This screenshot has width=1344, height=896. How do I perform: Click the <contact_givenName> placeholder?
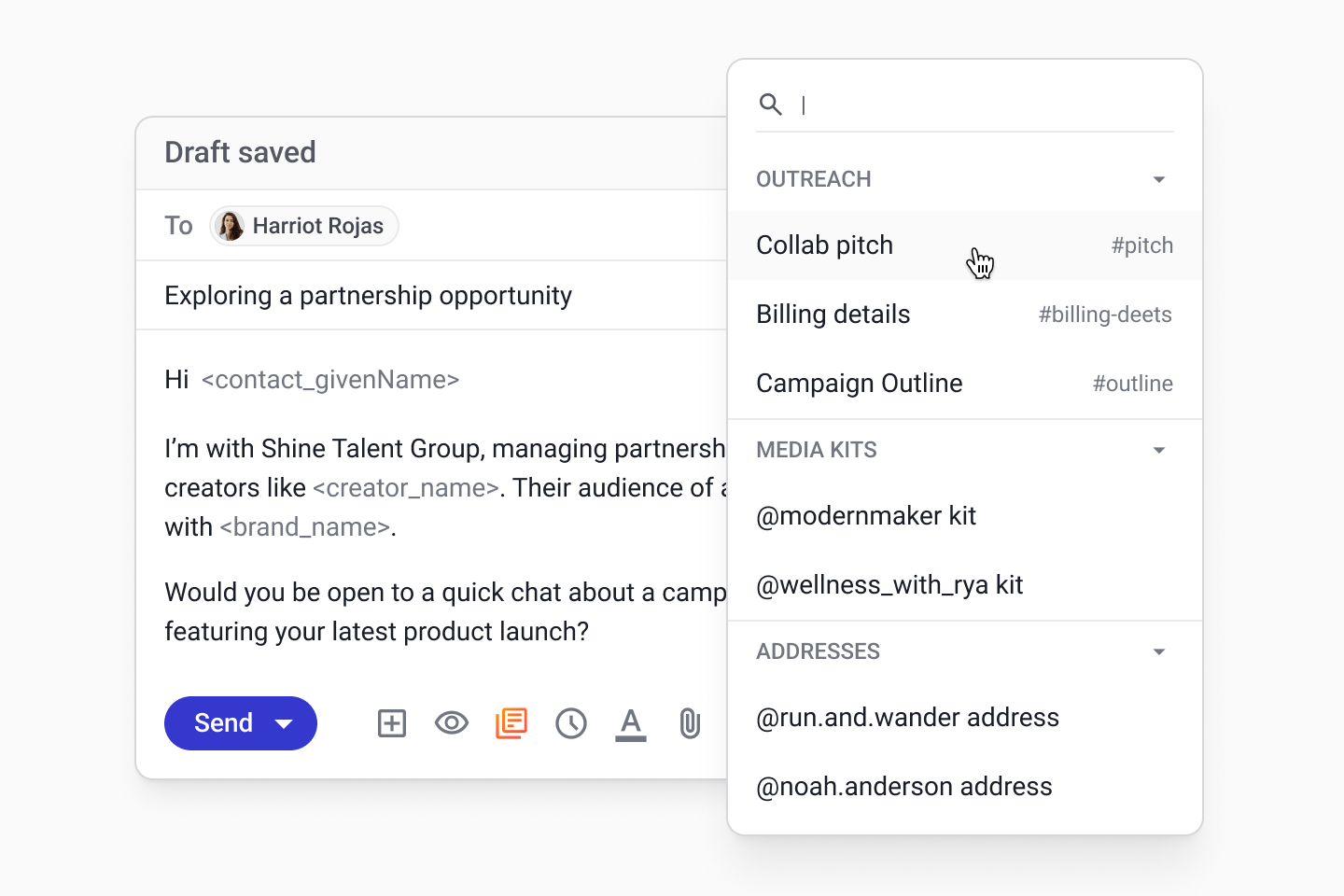[x=330, y=380]
